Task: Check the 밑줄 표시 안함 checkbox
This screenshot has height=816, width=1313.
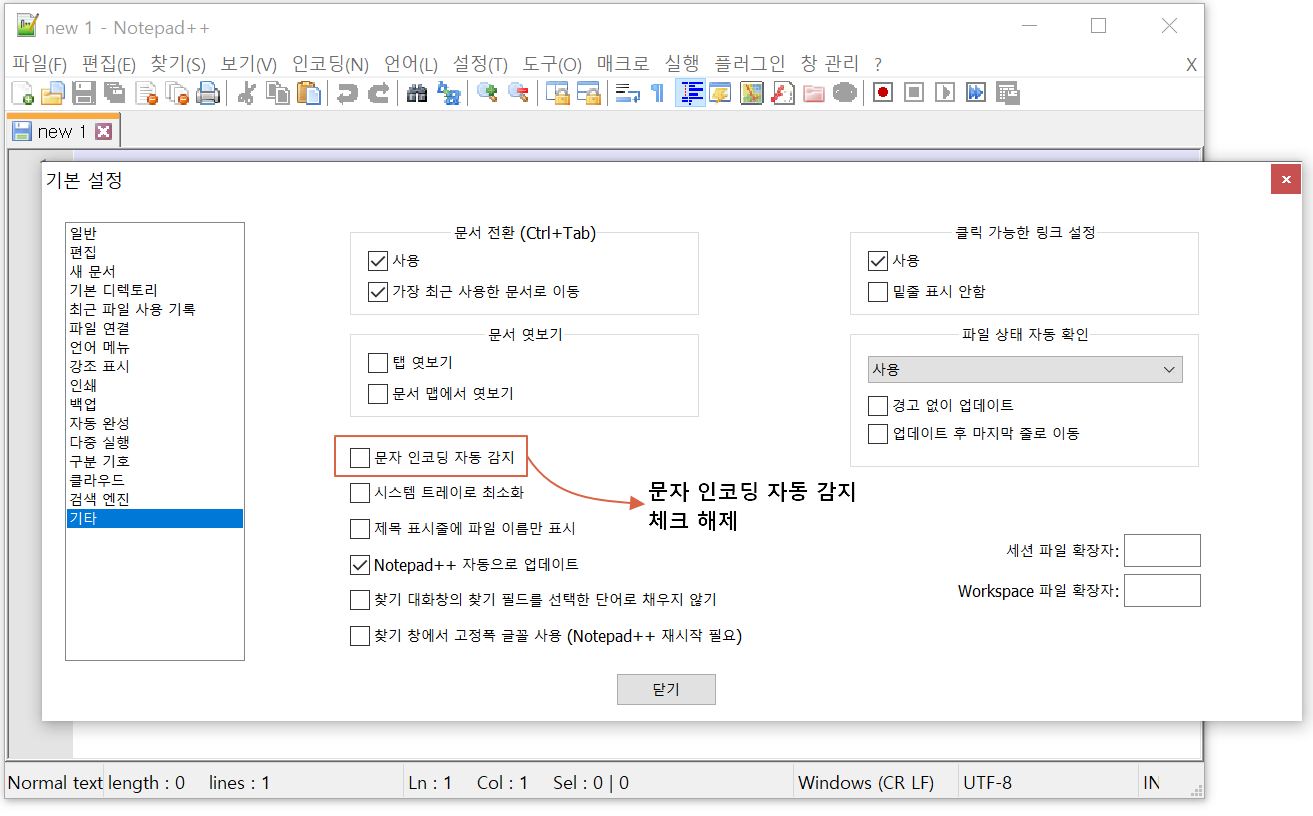Action: 878,292
